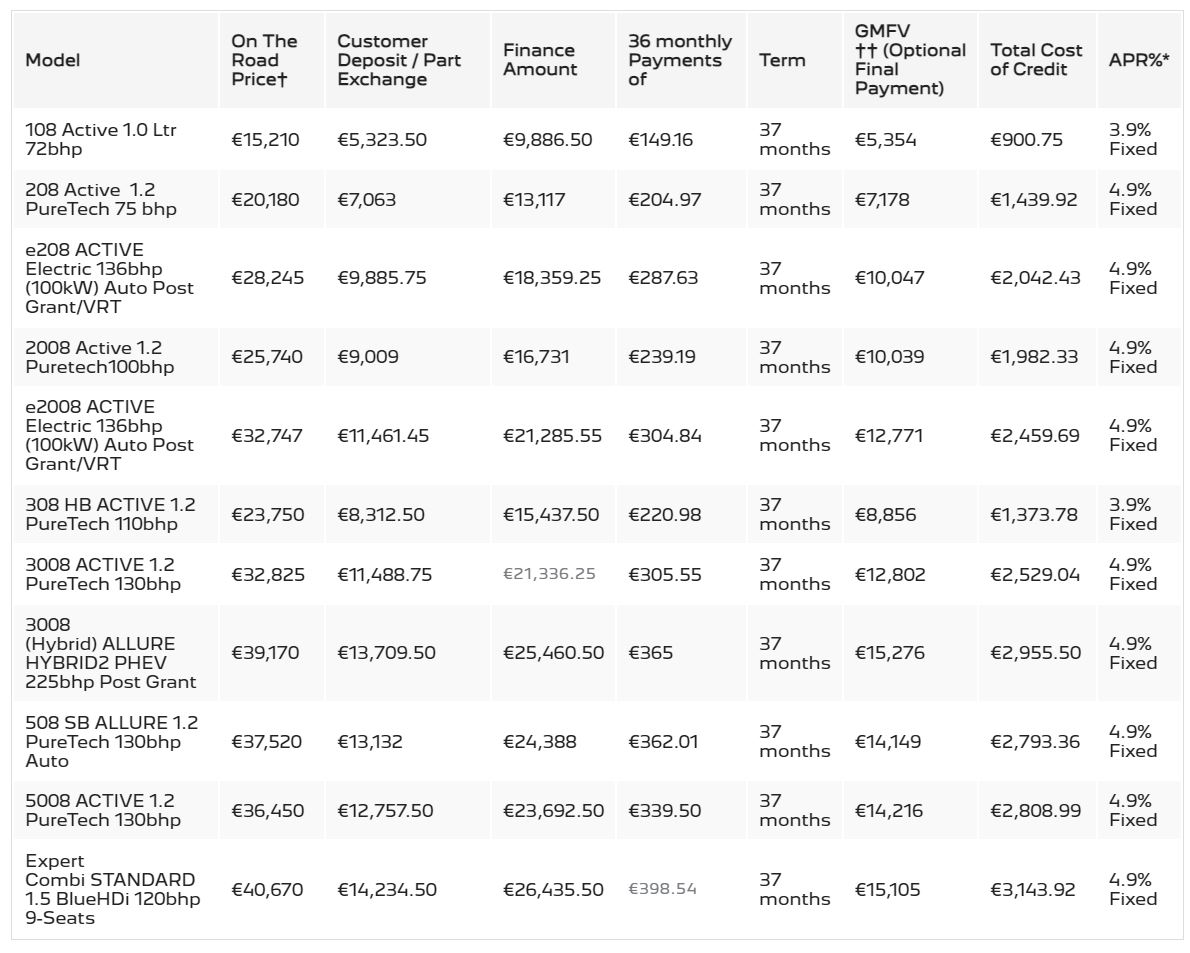The image size is (1190, 953).
Task: Click the 3.9% Fixed APR for 308 HB
Action: point(1132,514)
